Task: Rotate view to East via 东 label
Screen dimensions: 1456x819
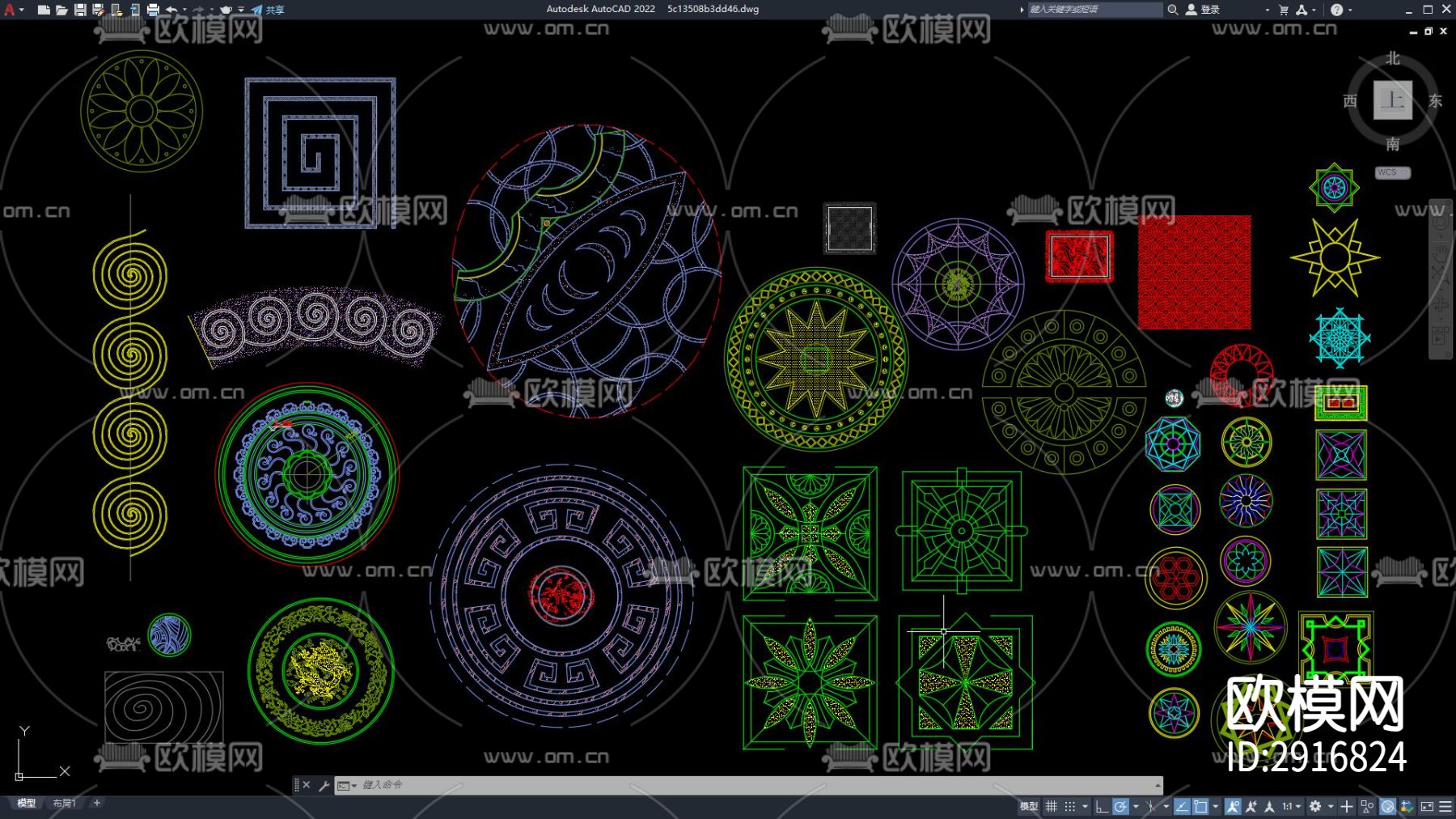Action: [x=1435, y=100]
